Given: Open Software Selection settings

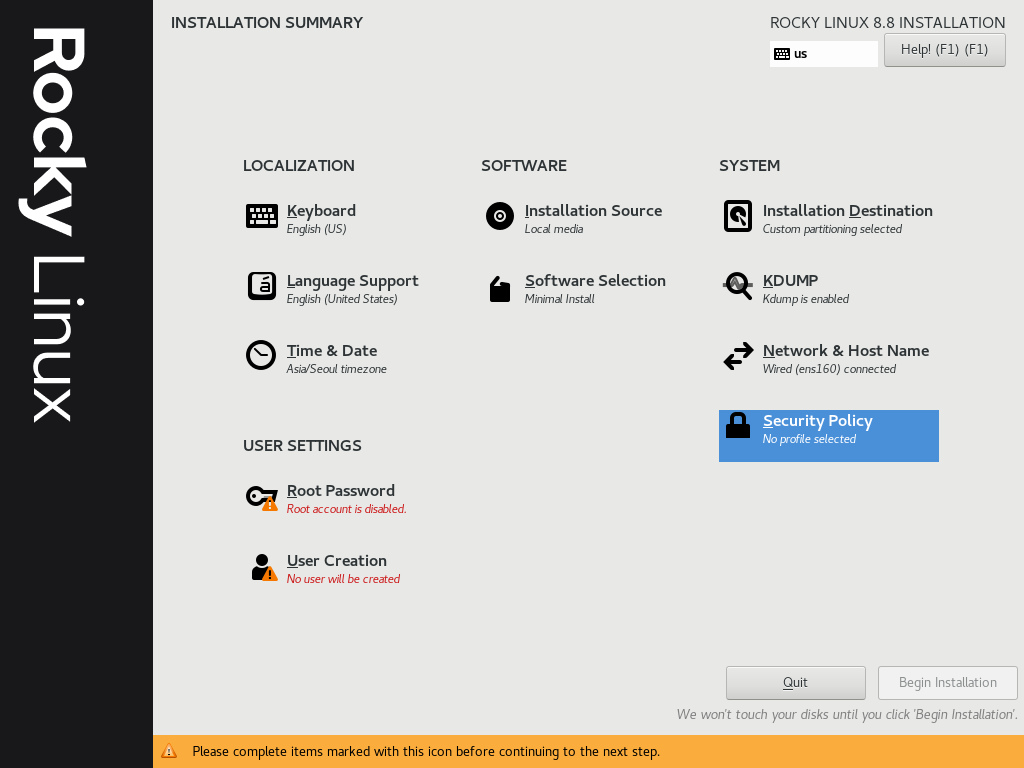Looking at the screenshot, I should [595, 281].
